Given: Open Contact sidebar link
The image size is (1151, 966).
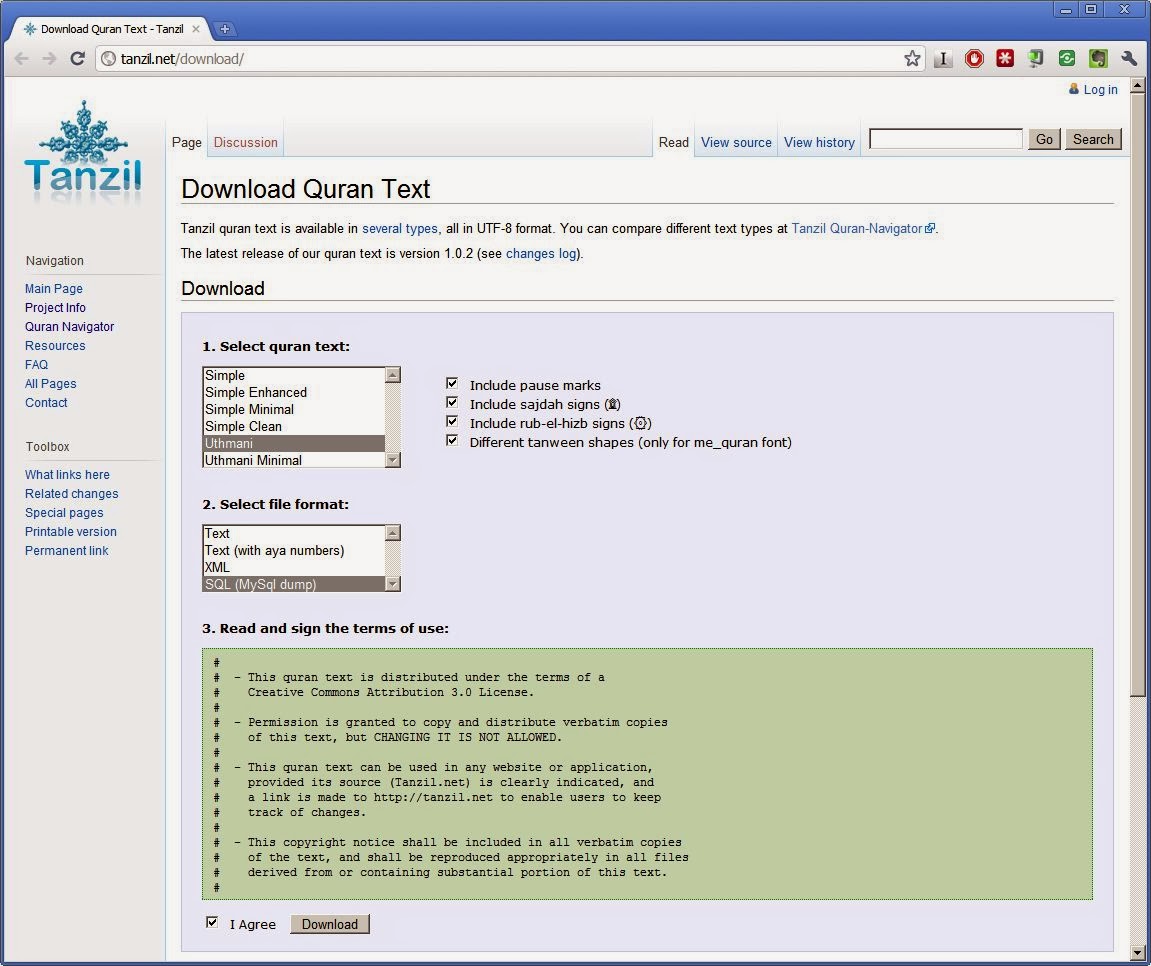Looking at the screenshot, I should 46,403.
